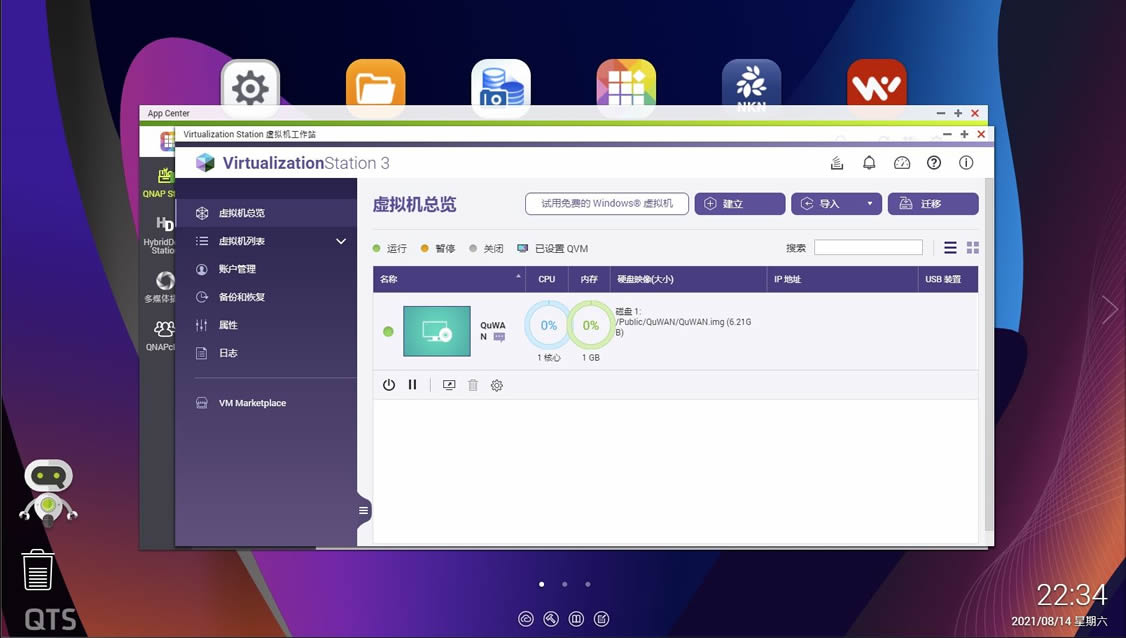Click the Virtualization Station vertical scrollbar
The height and width of the screenshot is (638, 1126).
(989, 356)
